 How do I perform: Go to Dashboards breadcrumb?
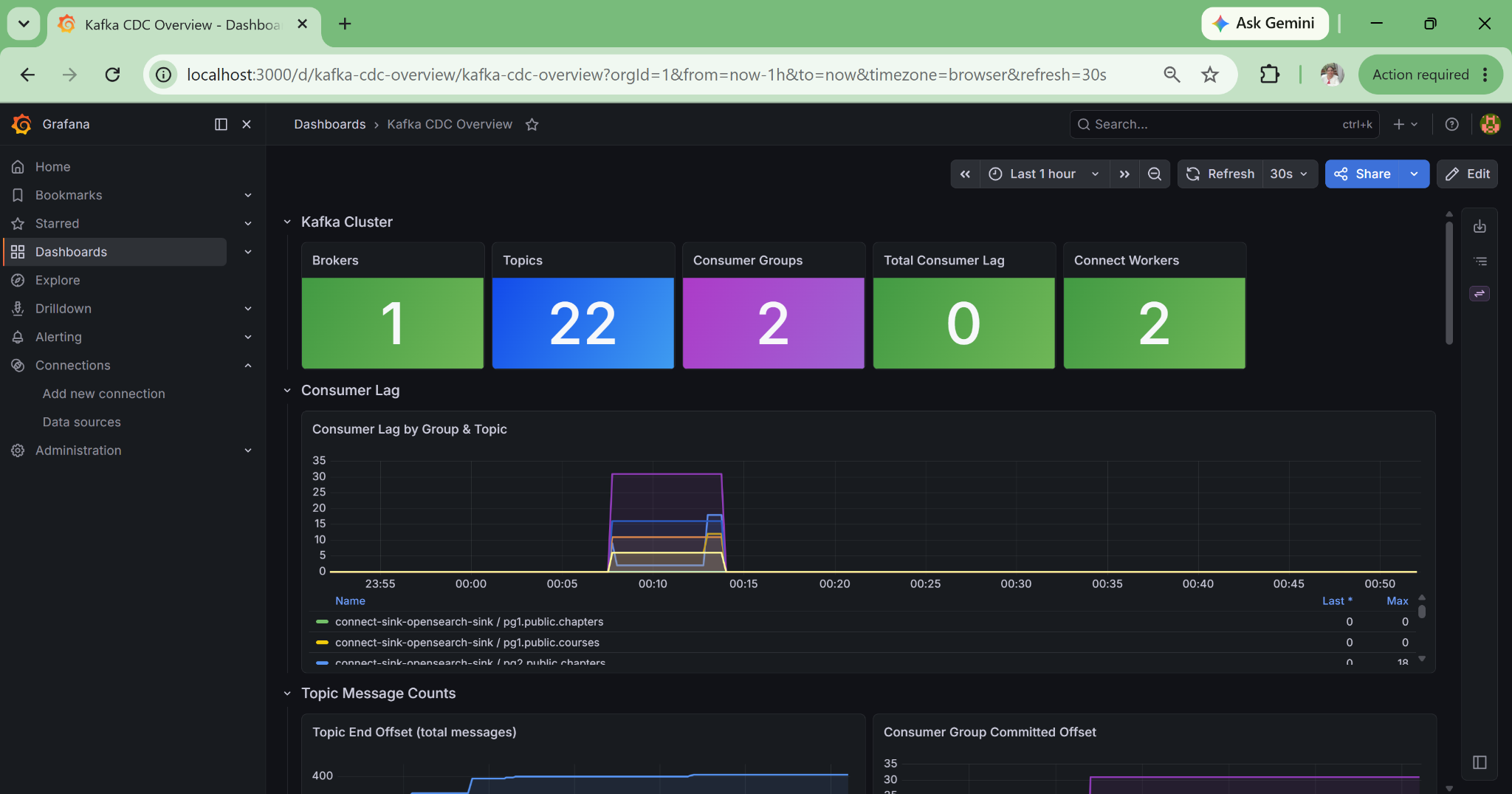point(329,124)
